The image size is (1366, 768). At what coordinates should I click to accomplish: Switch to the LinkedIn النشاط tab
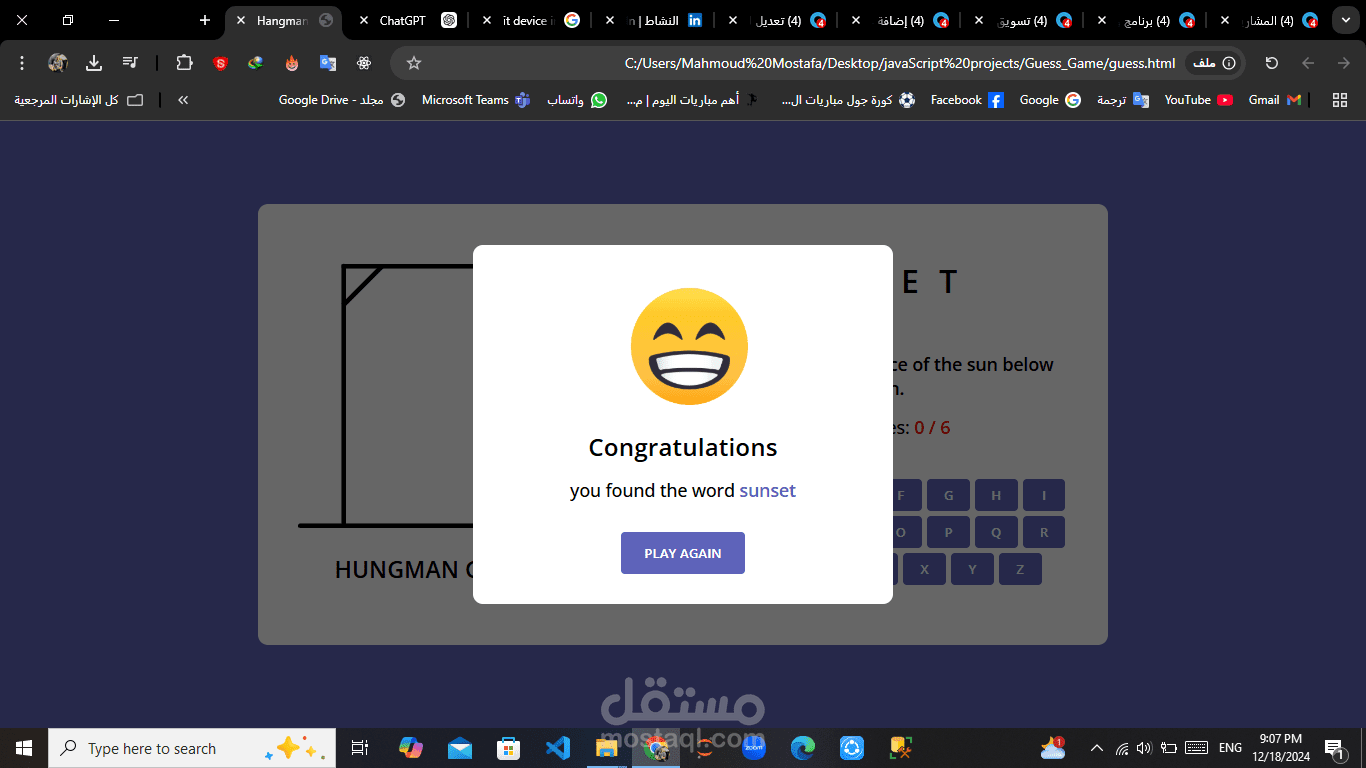(x=655, y=20)
